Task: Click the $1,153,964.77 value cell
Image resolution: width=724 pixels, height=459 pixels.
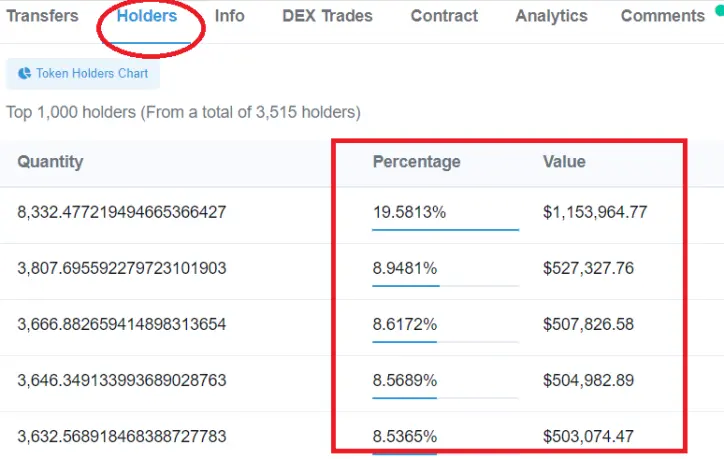Action: click(x=595, y=212)
